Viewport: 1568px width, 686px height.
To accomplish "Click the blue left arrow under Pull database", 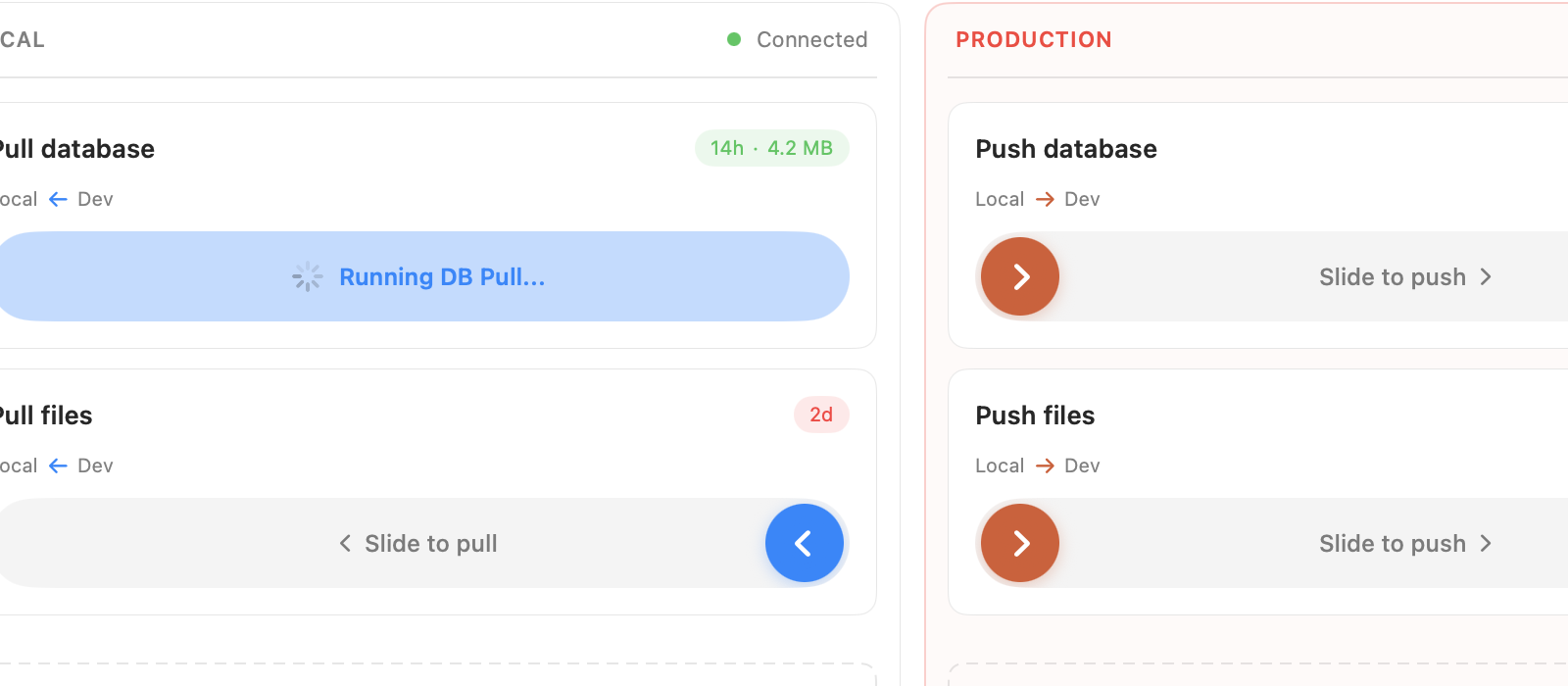I will click(x=58, y=199).
